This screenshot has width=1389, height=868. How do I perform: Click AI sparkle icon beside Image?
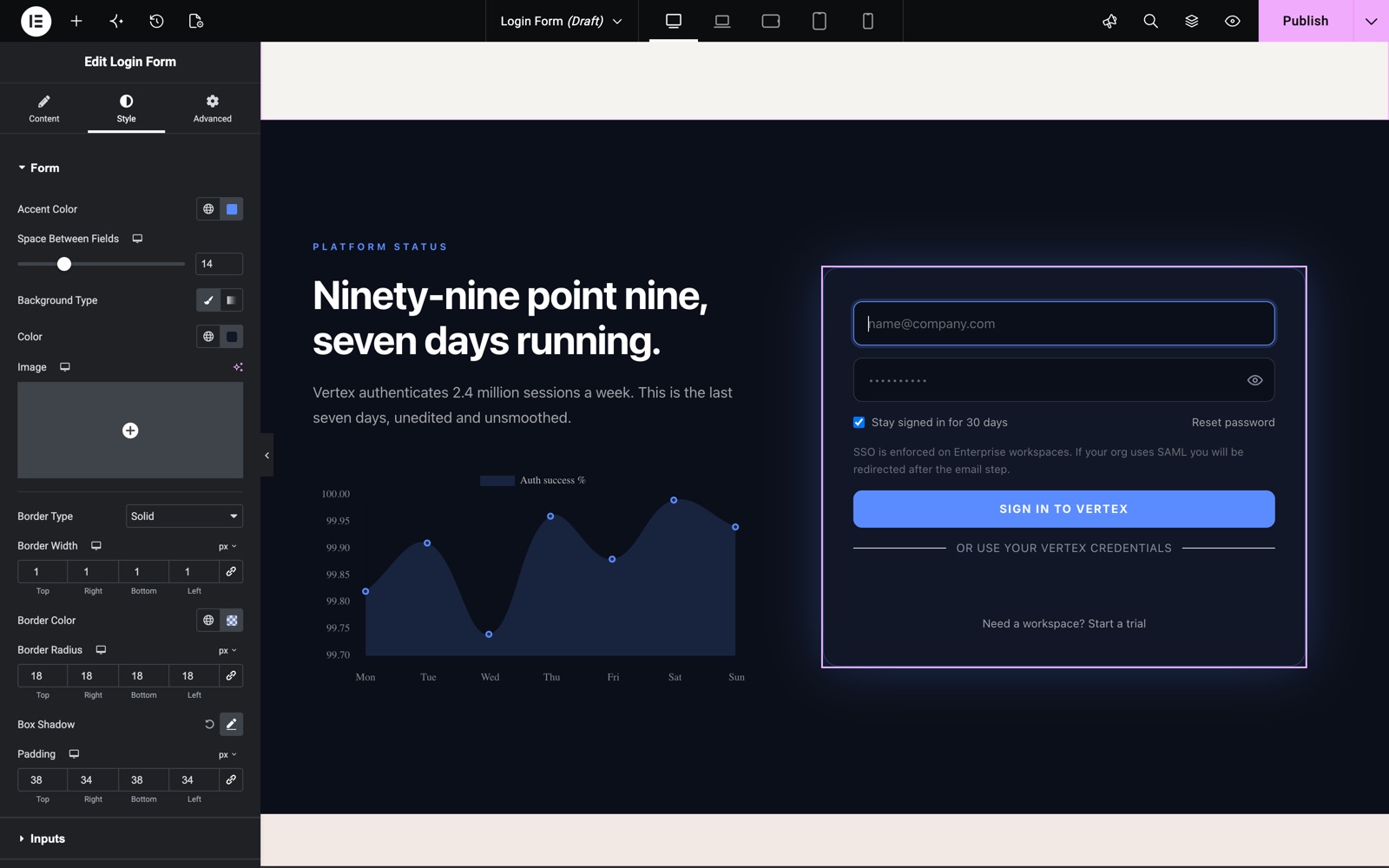[x=238, y=367]
